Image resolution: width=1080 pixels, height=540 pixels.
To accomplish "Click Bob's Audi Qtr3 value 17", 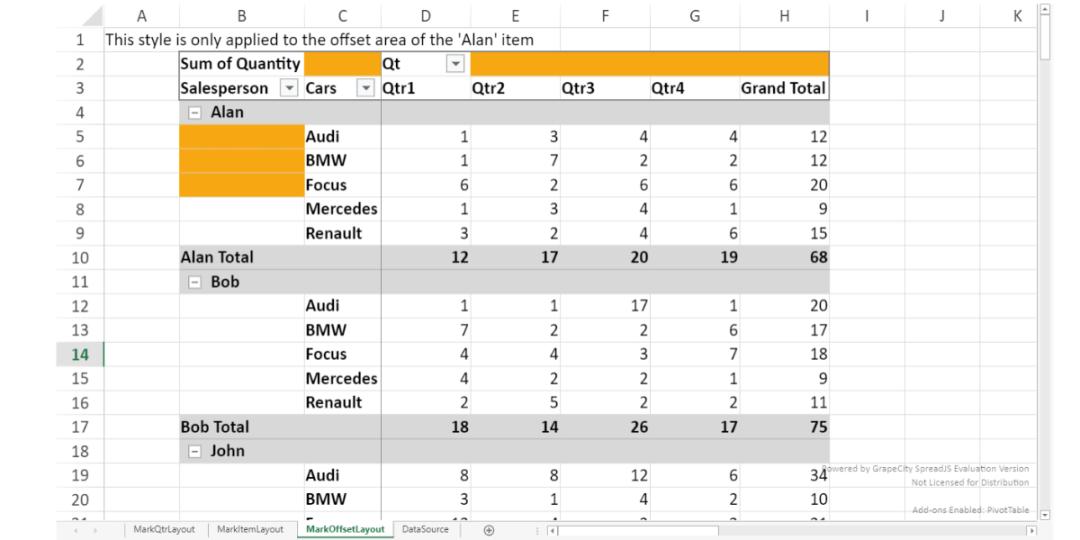I will coord(605,306).
